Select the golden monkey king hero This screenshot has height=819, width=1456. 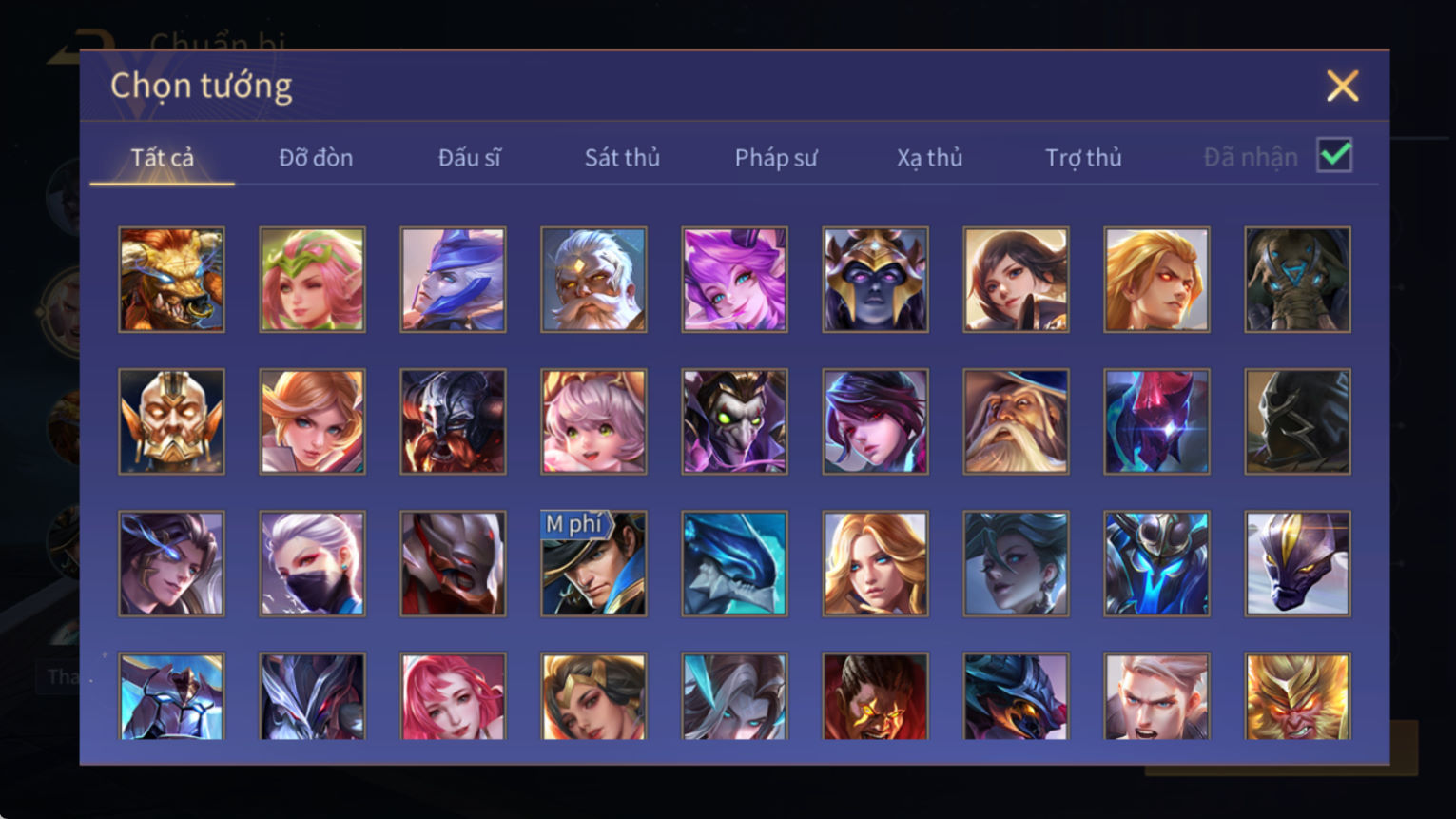pyautogui.click(x=1297, y=696)
